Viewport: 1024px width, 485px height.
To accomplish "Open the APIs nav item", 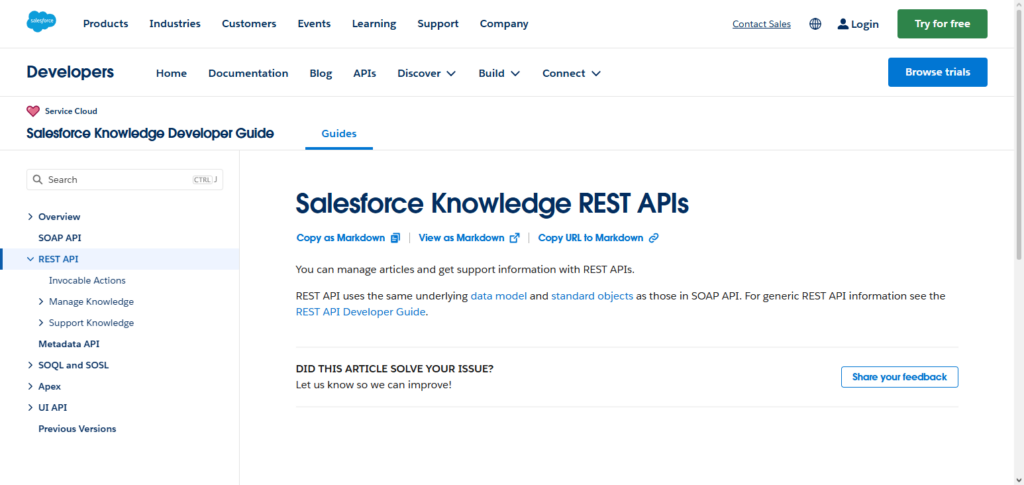I will click(364, 73).
